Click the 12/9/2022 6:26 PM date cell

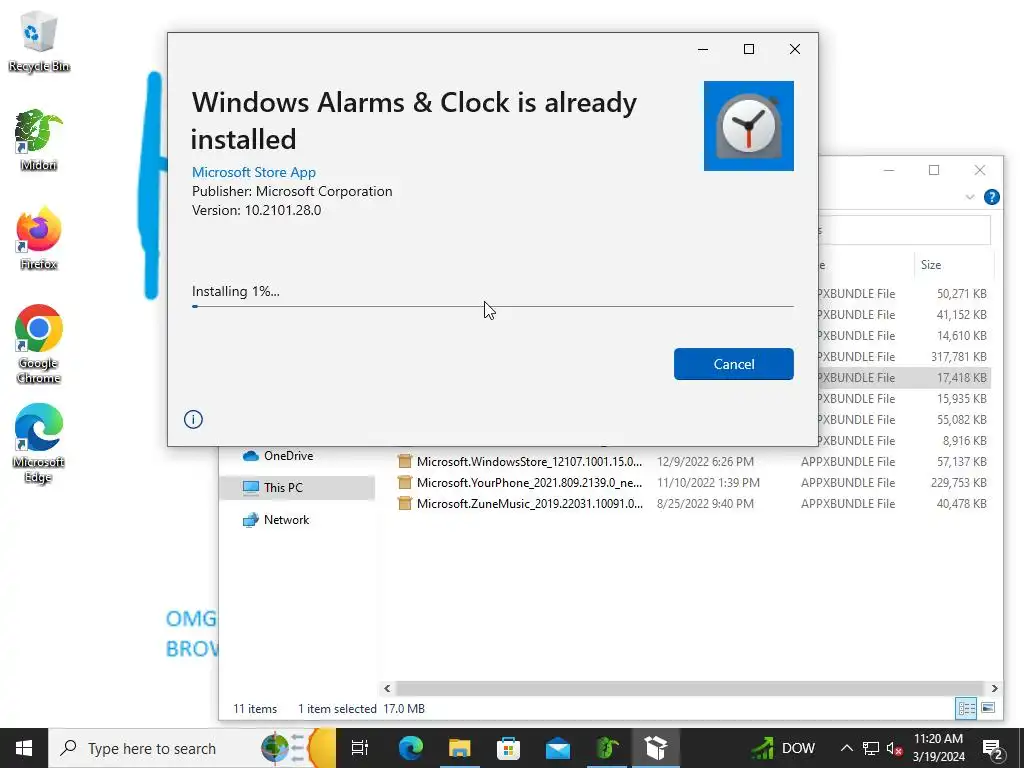pyautogui.click(x=705, y=462)
